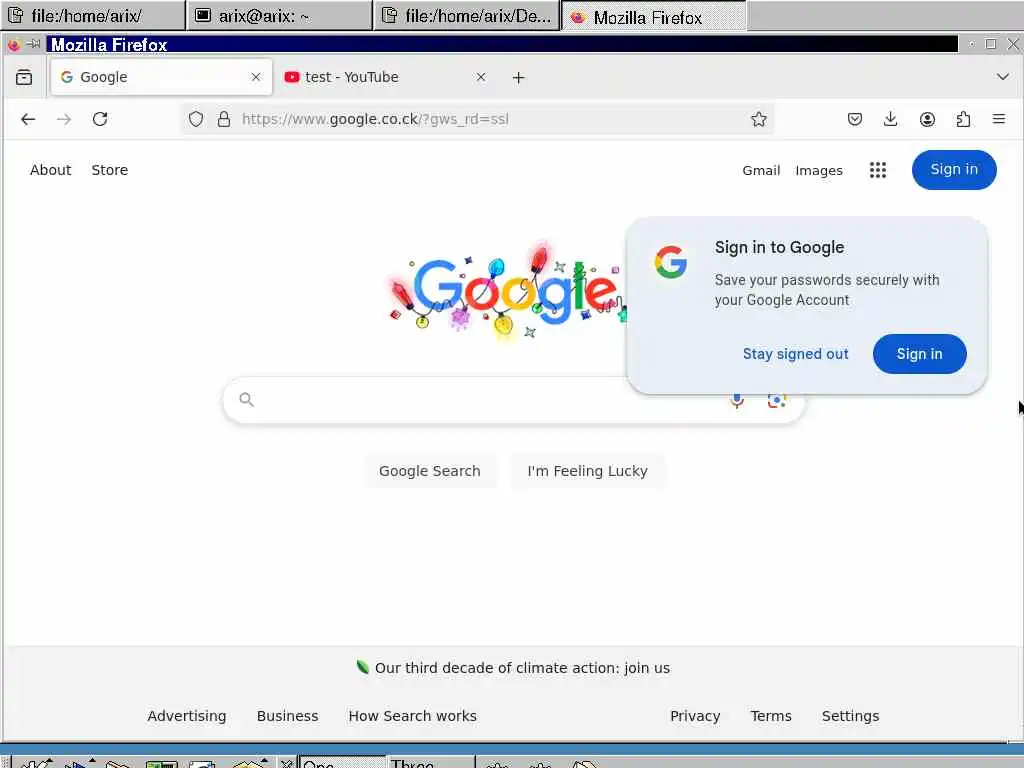
Task: Open the Firefox account icon
Action: point(927,120)
